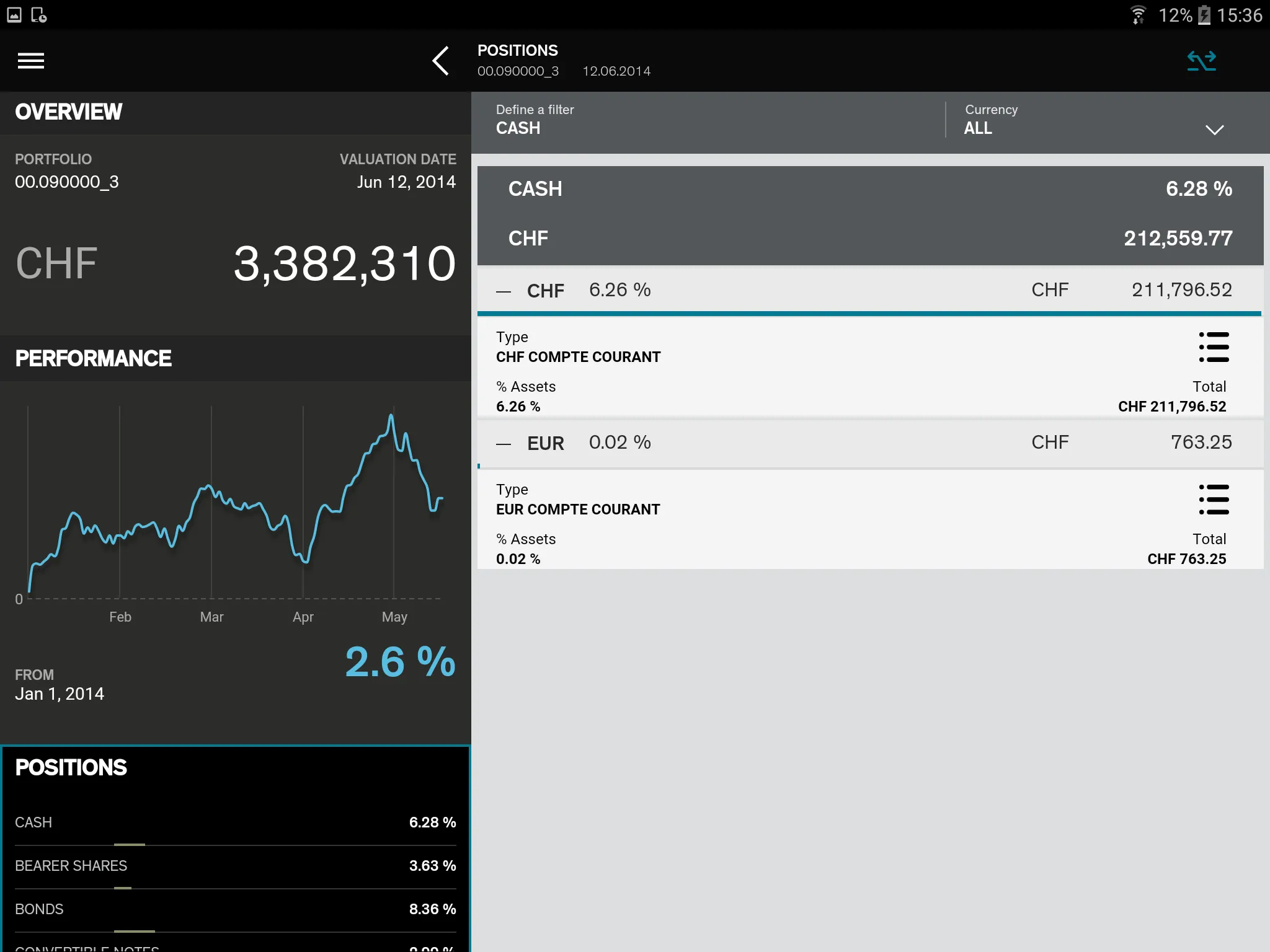
Task: Select the CASH 6.28 % position row
Action: click(236, 822)
